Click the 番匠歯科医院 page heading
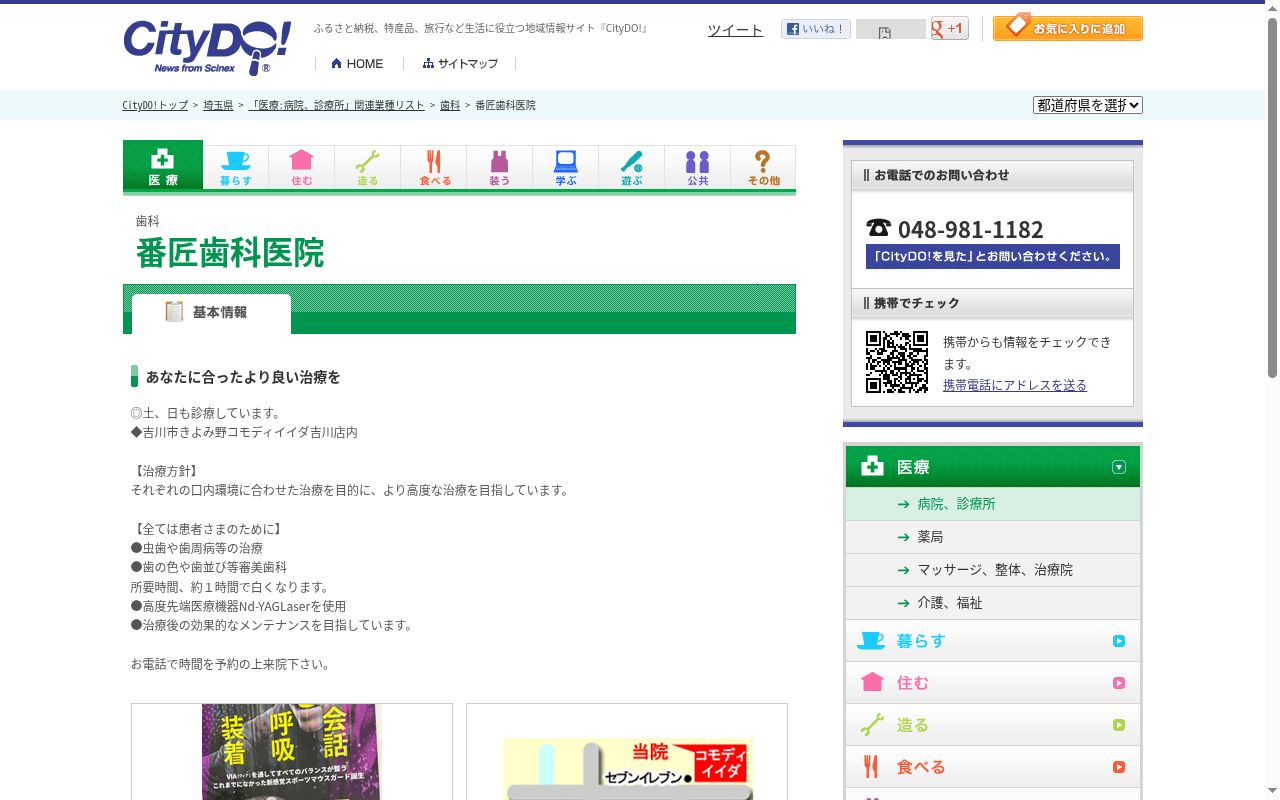Viewport: 1280px width, 800px height. (x=230, y=253)
